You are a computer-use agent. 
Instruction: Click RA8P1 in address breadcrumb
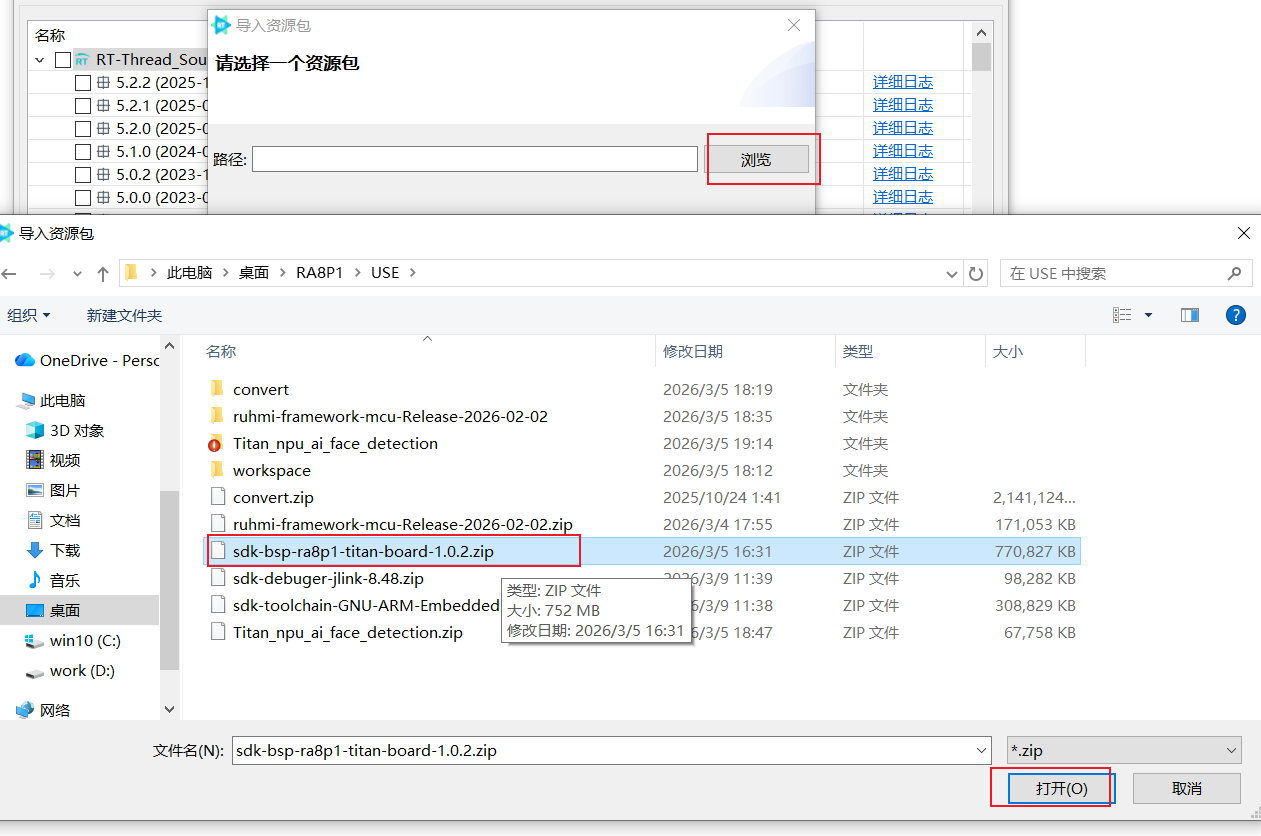coord(319,273)
